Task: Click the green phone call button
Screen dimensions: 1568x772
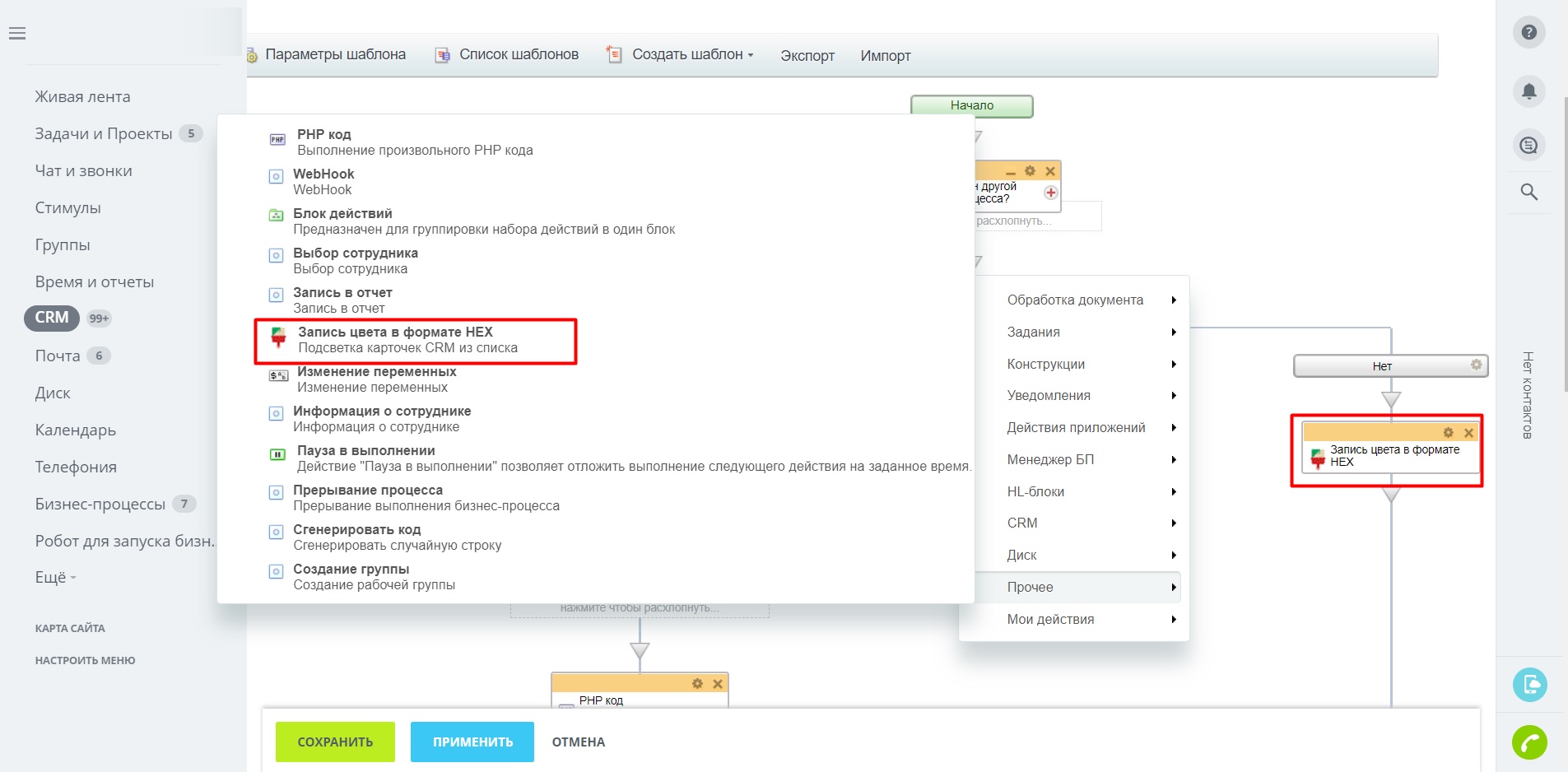Action: 1528,742
